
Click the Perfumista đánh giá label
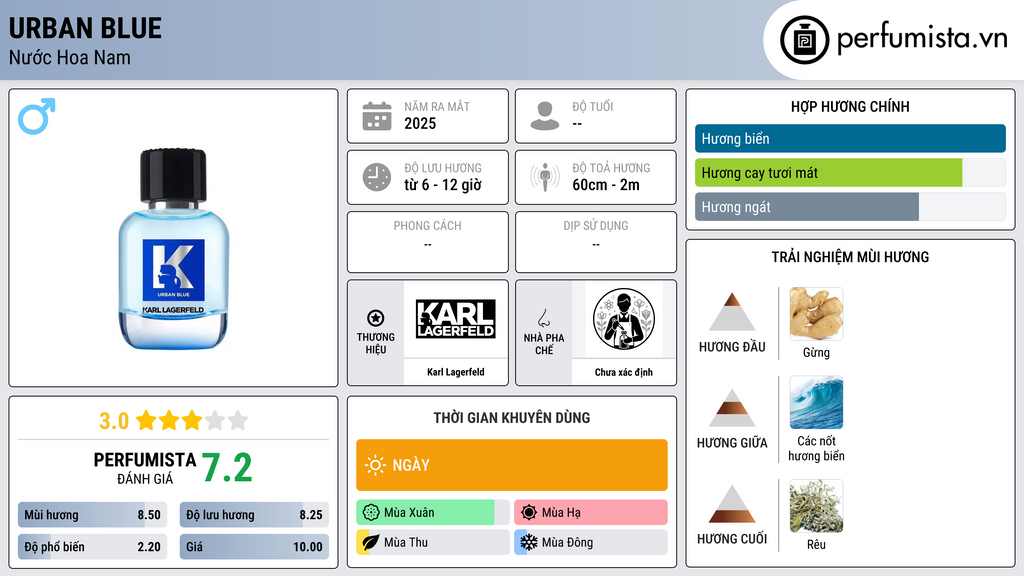(144, 468)
